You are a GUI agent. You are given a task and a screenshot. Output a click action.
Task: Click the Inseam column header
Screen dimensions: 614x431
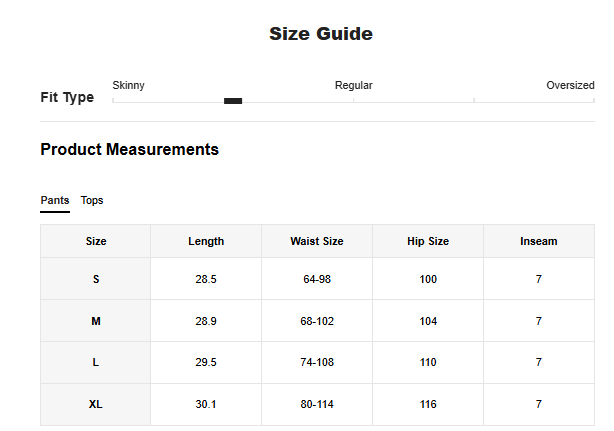pyautogui.click(x=539, y=241)
